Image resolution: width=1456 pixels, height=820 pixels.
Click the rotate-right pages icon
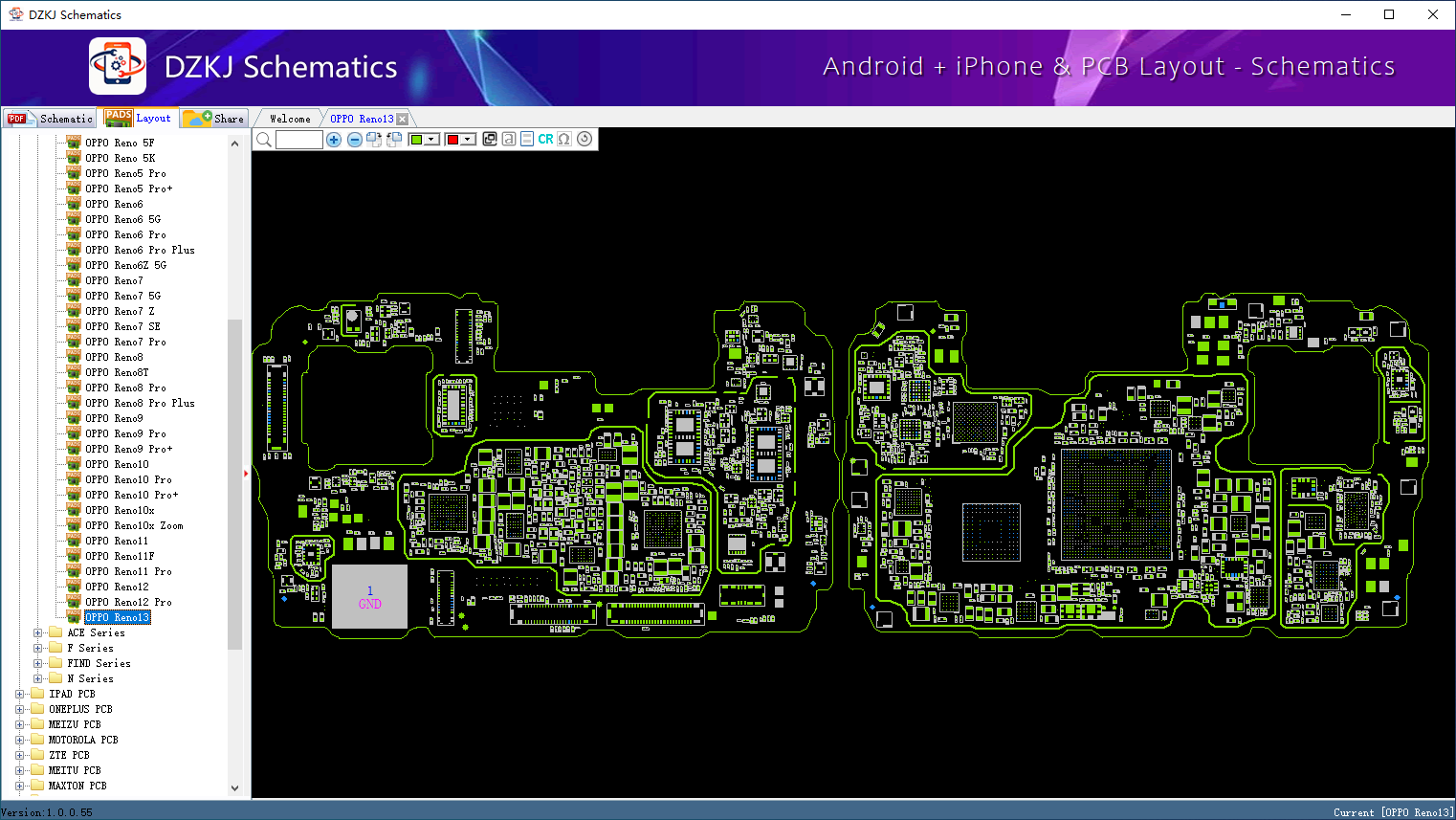pos(374,140)
